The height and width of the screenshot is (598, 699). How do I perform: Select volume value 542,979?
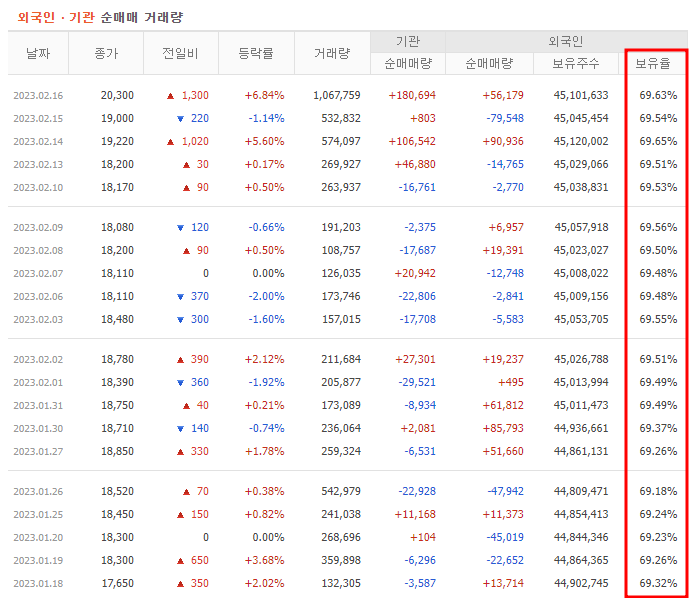341,492
